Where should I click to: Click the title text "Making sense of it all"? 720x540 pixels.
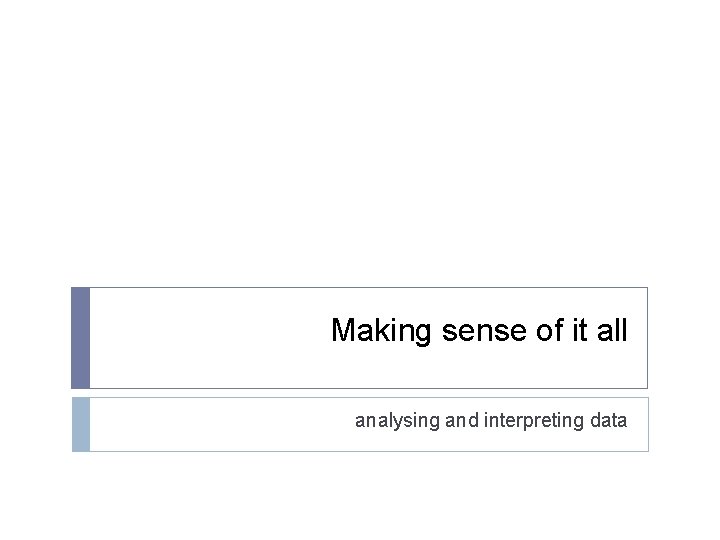[x=479, y=331]
